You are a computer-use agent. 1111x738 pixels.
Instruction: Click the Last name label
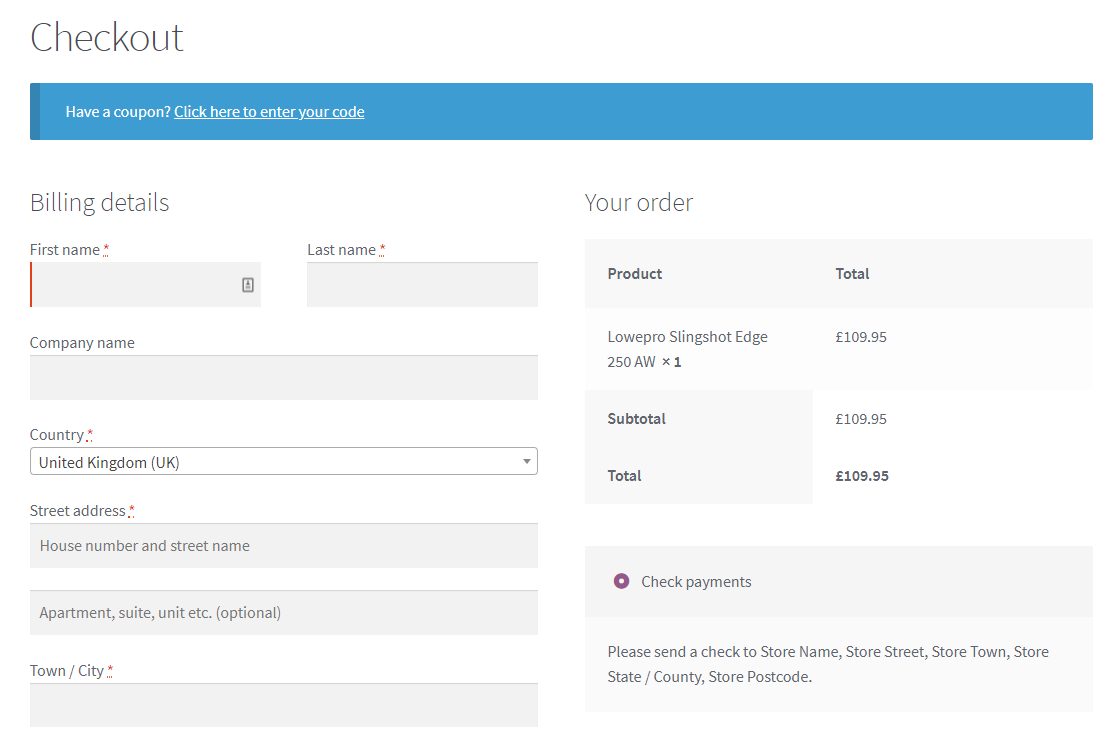coord(341,250)
